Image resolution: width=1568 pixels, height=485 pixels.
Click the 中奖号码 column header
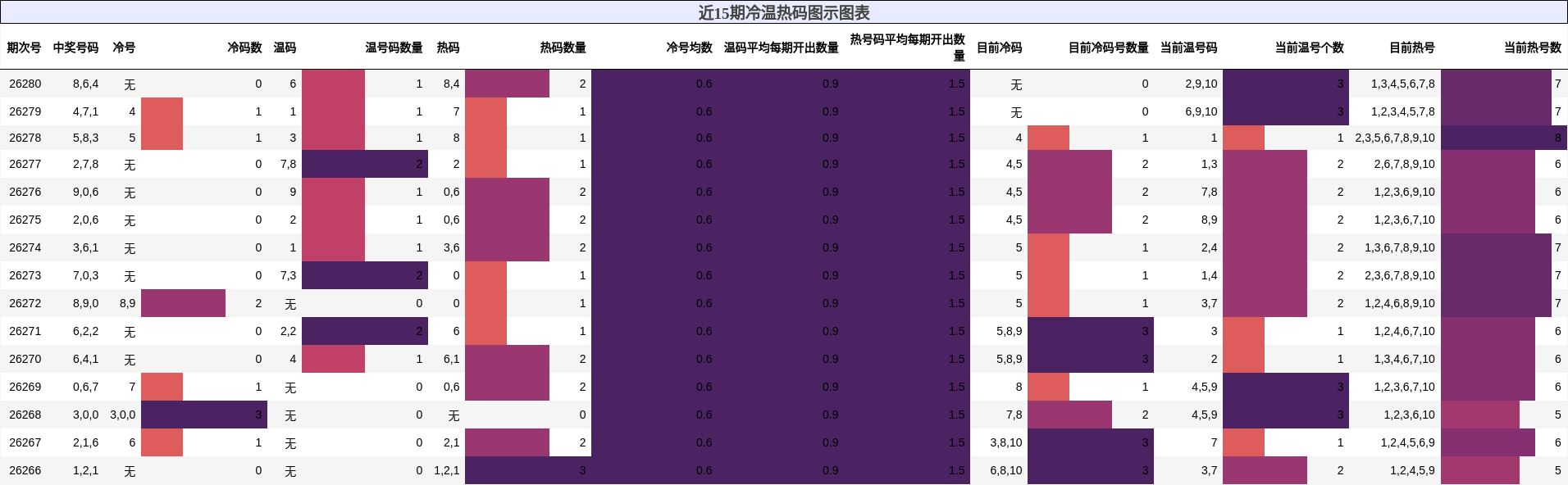click(x=75, y=48)
